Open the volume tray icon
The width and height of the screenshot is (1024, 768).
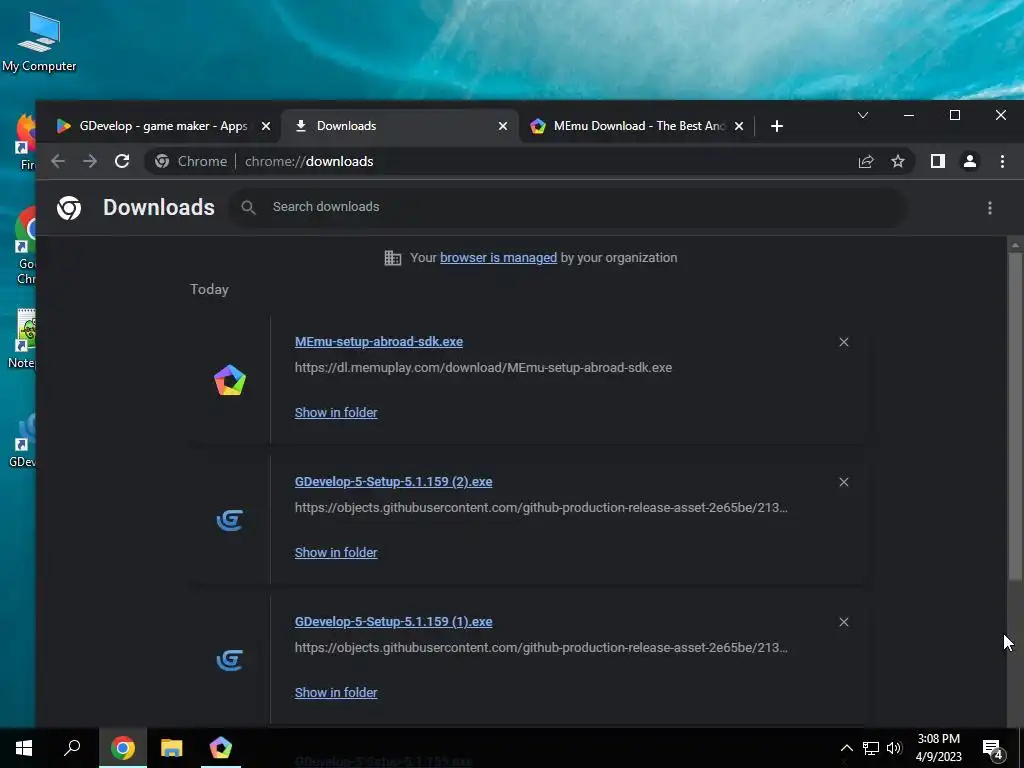tap(894, 748)
